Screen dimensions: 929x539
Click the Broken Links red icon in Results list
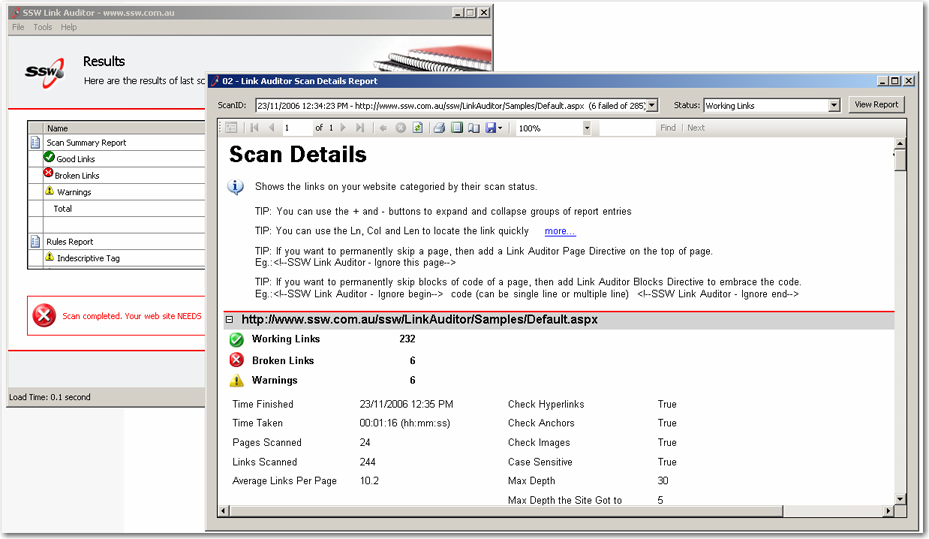[49, 175]
